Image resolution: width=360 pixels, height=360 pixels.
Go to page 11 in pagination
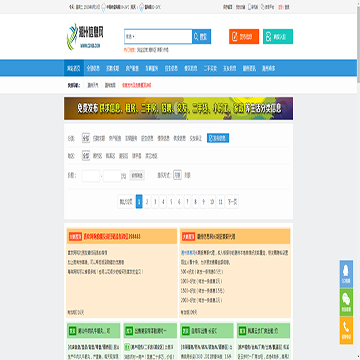(220, 202)
